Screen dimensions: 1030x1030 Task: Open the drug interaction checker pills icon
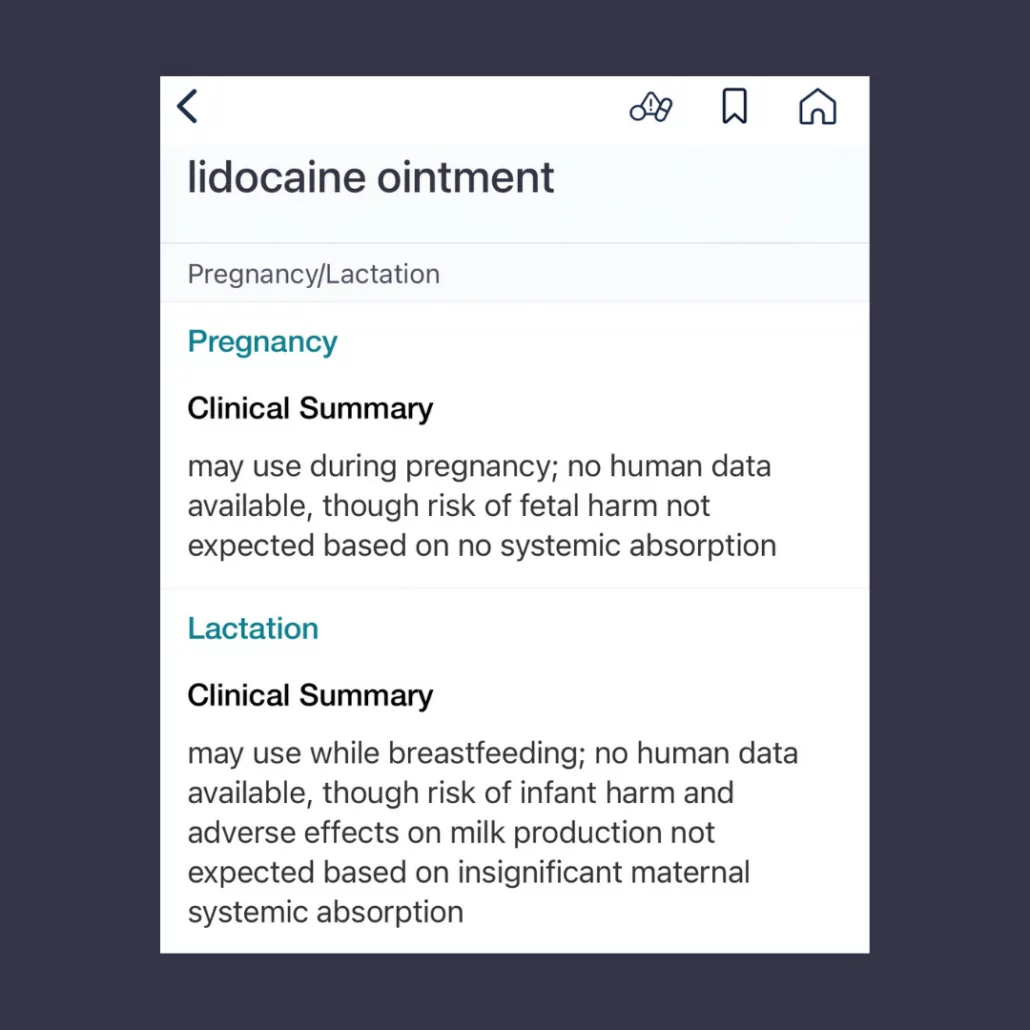pyautogui.click(x=651, y=107)
